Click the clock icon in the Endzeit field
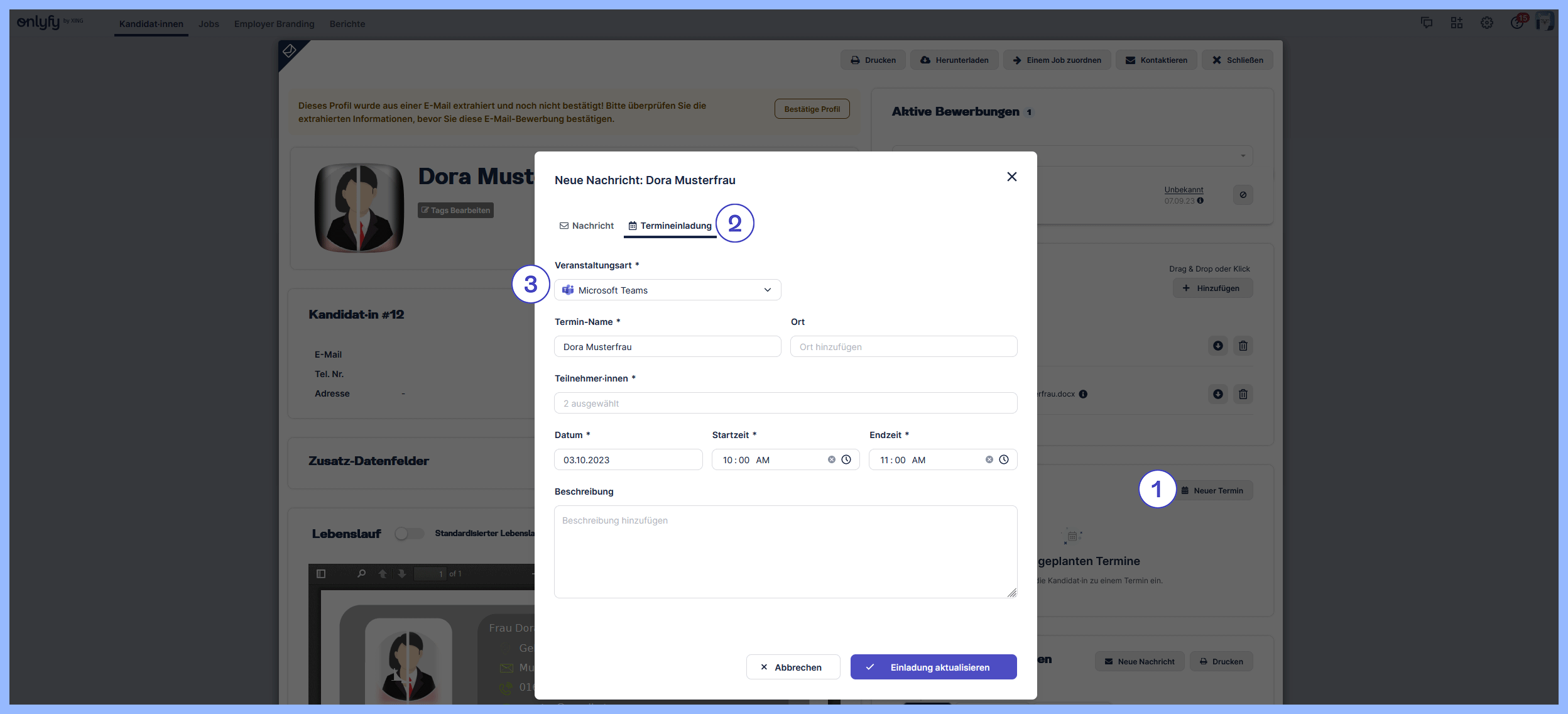The height and width of the screenshot is (714, 1568). point(1004,459)
